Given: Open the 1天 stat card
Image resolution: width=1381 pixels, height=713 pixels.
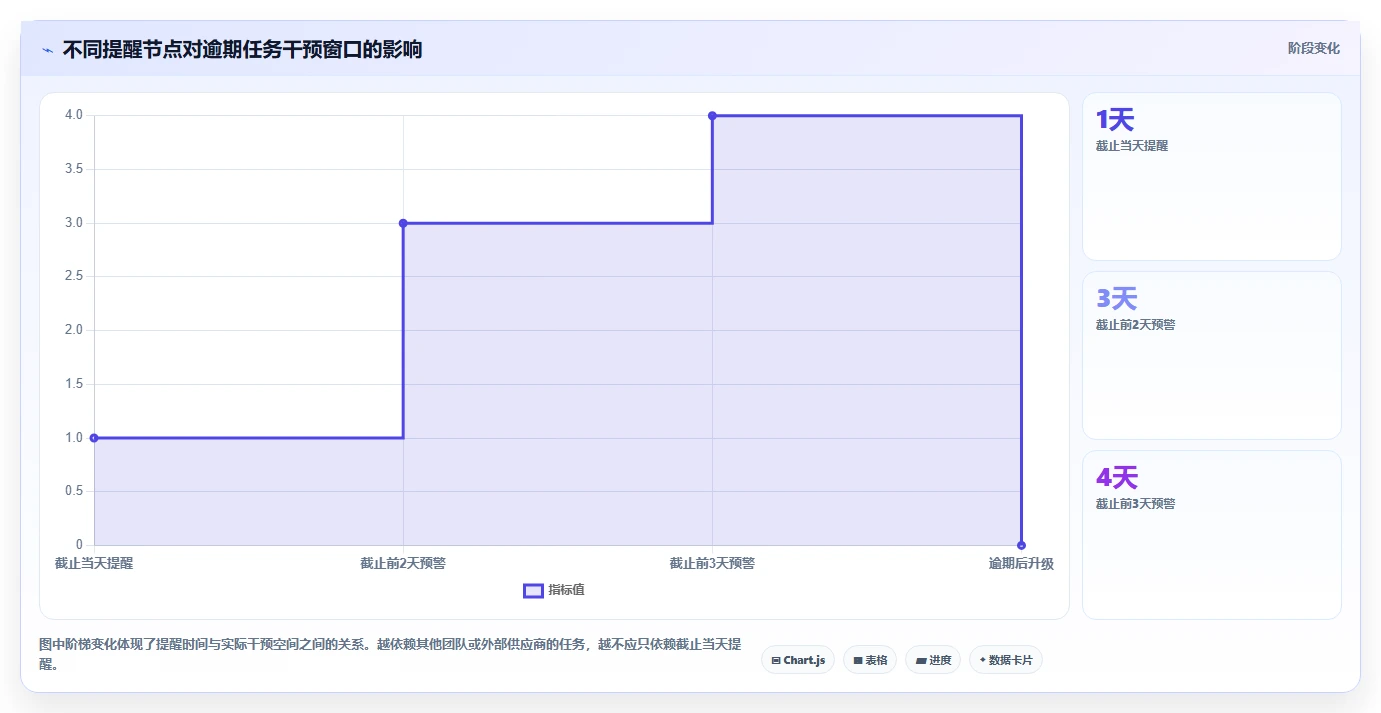Looking at the screenshot, I should (1212, 177).
